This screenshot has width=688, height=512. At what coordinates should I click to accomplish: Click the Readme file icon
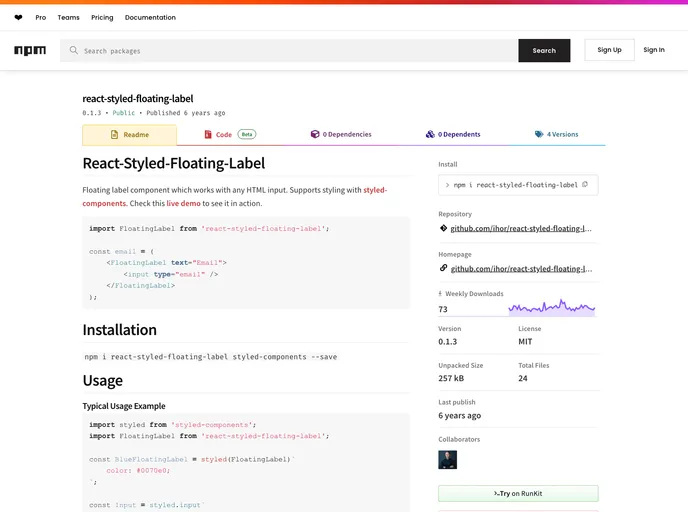coord(115,134)
